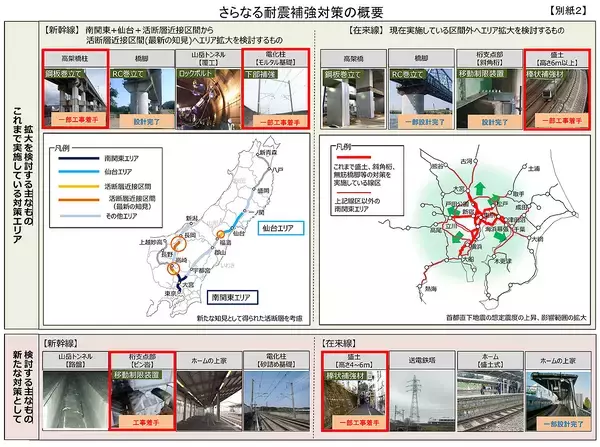The width and height of the screenshot is (600, 447).
Task: Select the 盛土【高さ6m以上】 train photo
Action: (557, 99)
